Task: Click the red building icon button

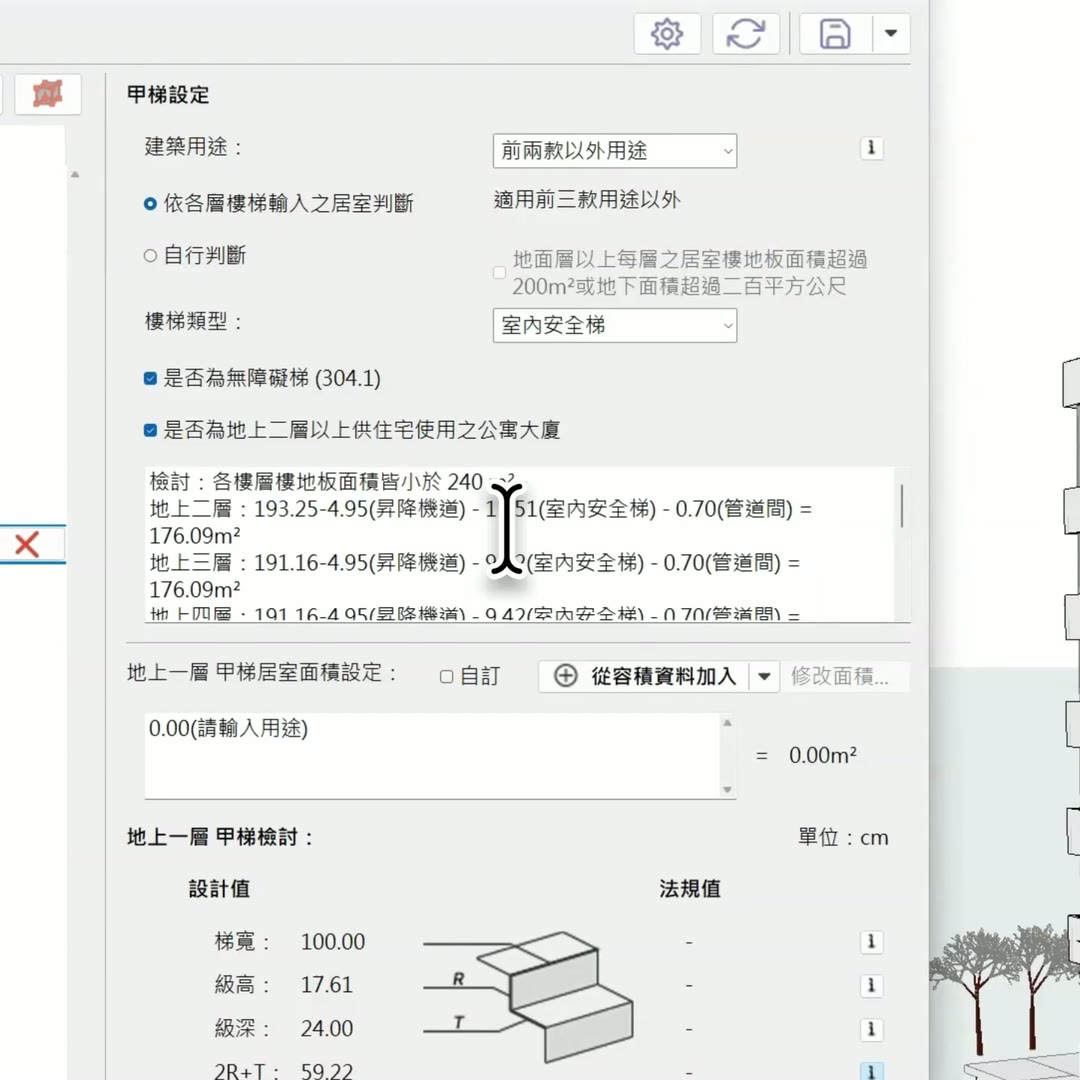Action: click(48, 94)
